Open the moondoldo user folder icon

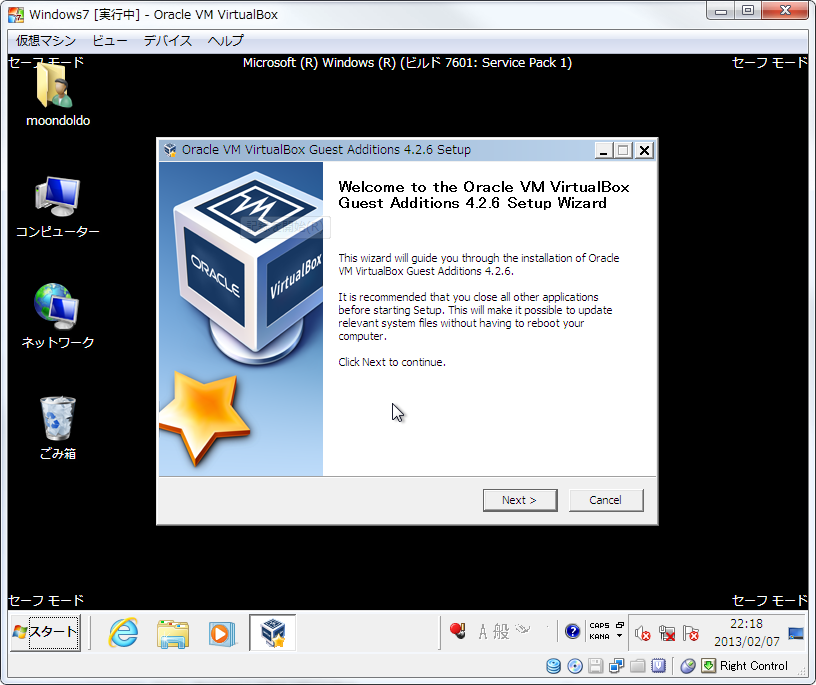tap(57, 92)
